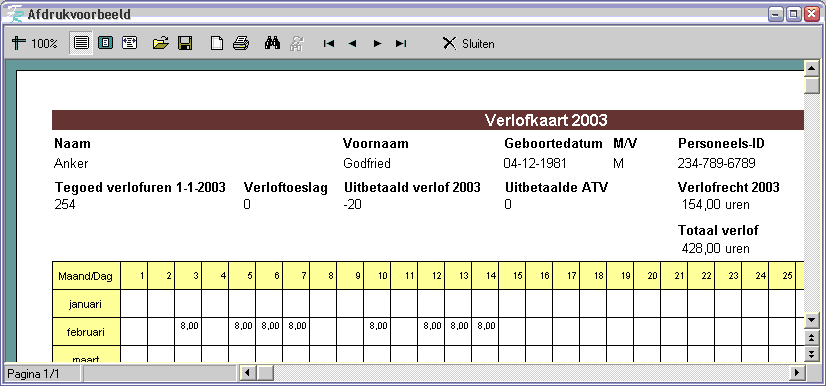Click the Tegoed verlofuren 1-1-2003 label
Viewport: 826px width, 386px height.
click(140, 187)
